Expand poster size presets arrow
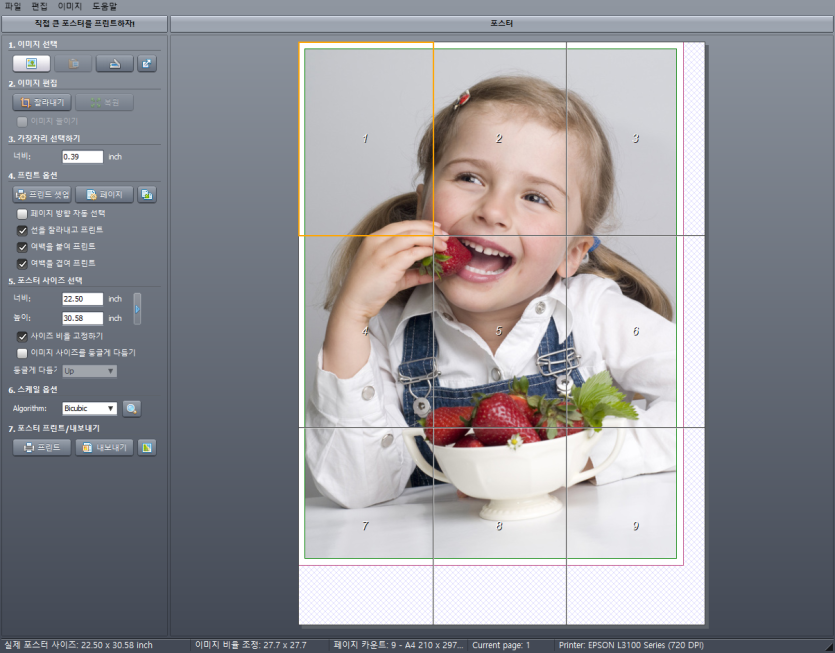The image size is (835, 653). click(x=138, y=308)
